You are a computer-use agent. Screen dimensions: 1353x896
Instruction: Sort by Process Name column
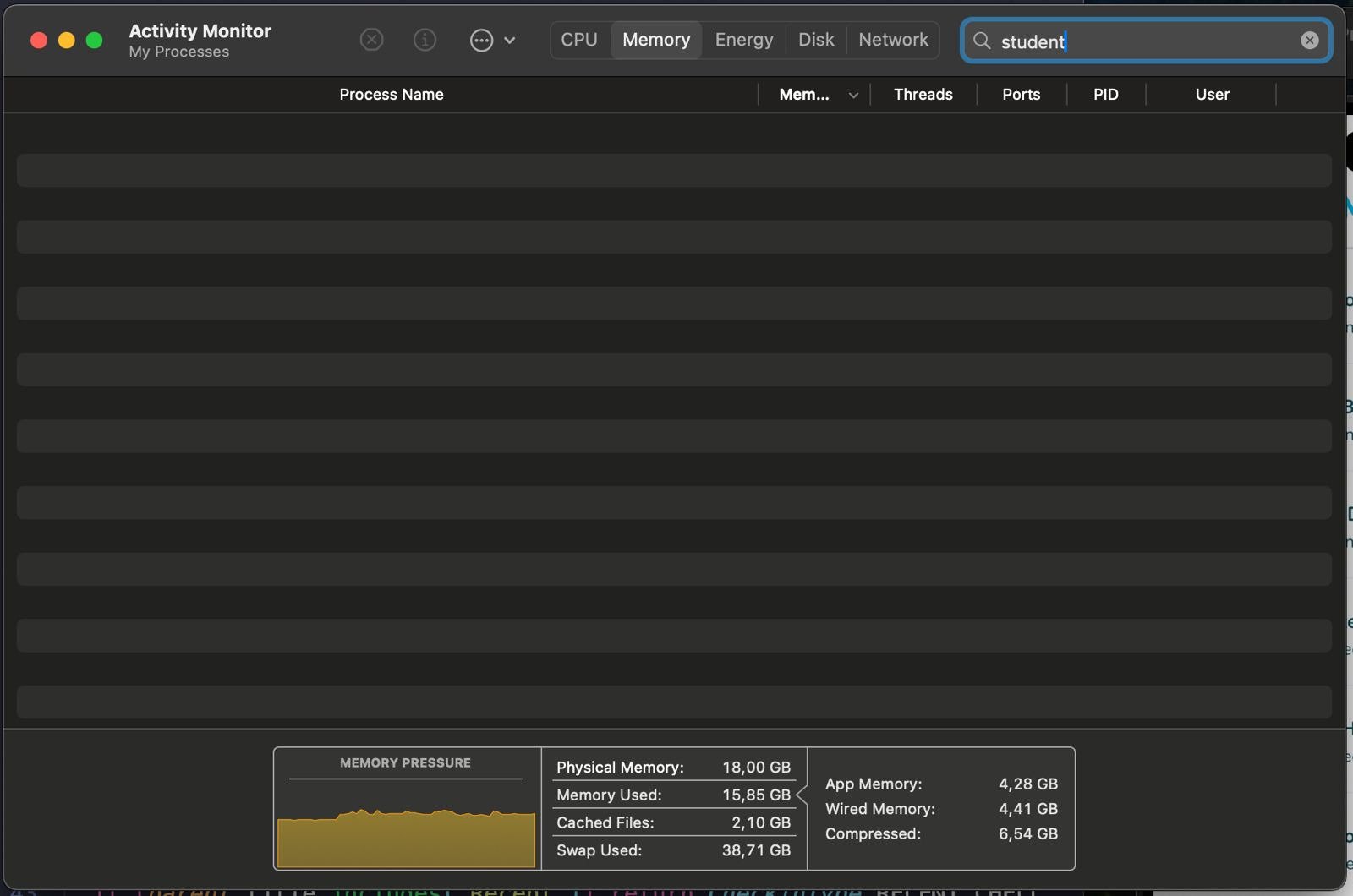click(x=392, y=95)
